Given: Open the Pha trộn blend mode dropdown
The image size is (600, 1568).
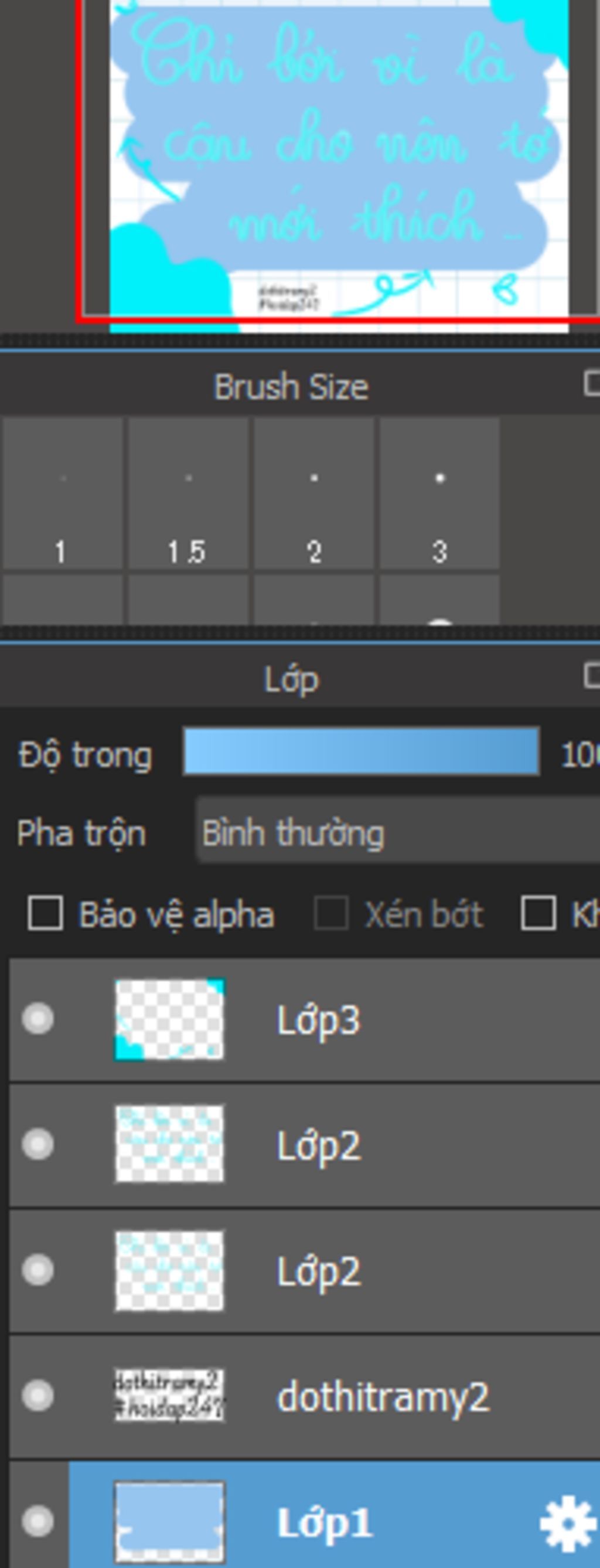Looking at the screenshot, I should [398, 833].
